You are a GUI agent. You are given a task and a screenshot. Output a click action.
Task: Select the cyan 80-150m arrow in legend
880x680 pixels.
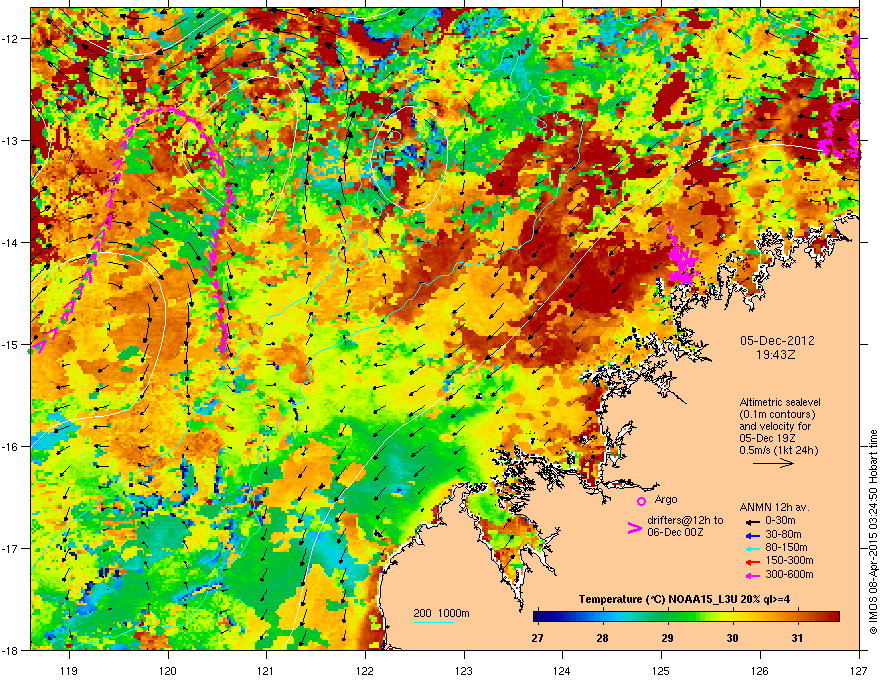tap(751, 548)
